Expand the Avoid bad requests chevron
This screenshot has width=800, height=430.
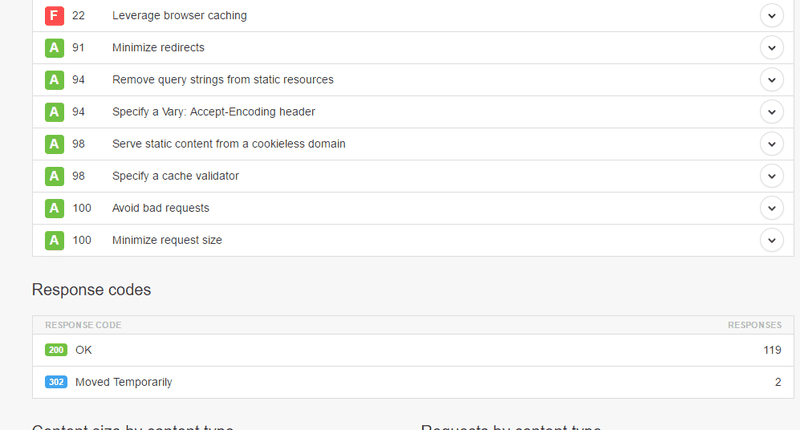pos(771,208)
